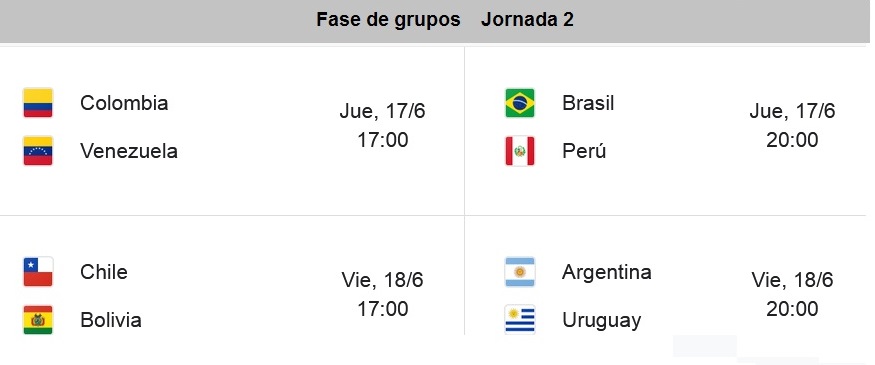875x365 pixels.
Task: Select the Uruguay flag icon
Action: [x=520, y=319]
